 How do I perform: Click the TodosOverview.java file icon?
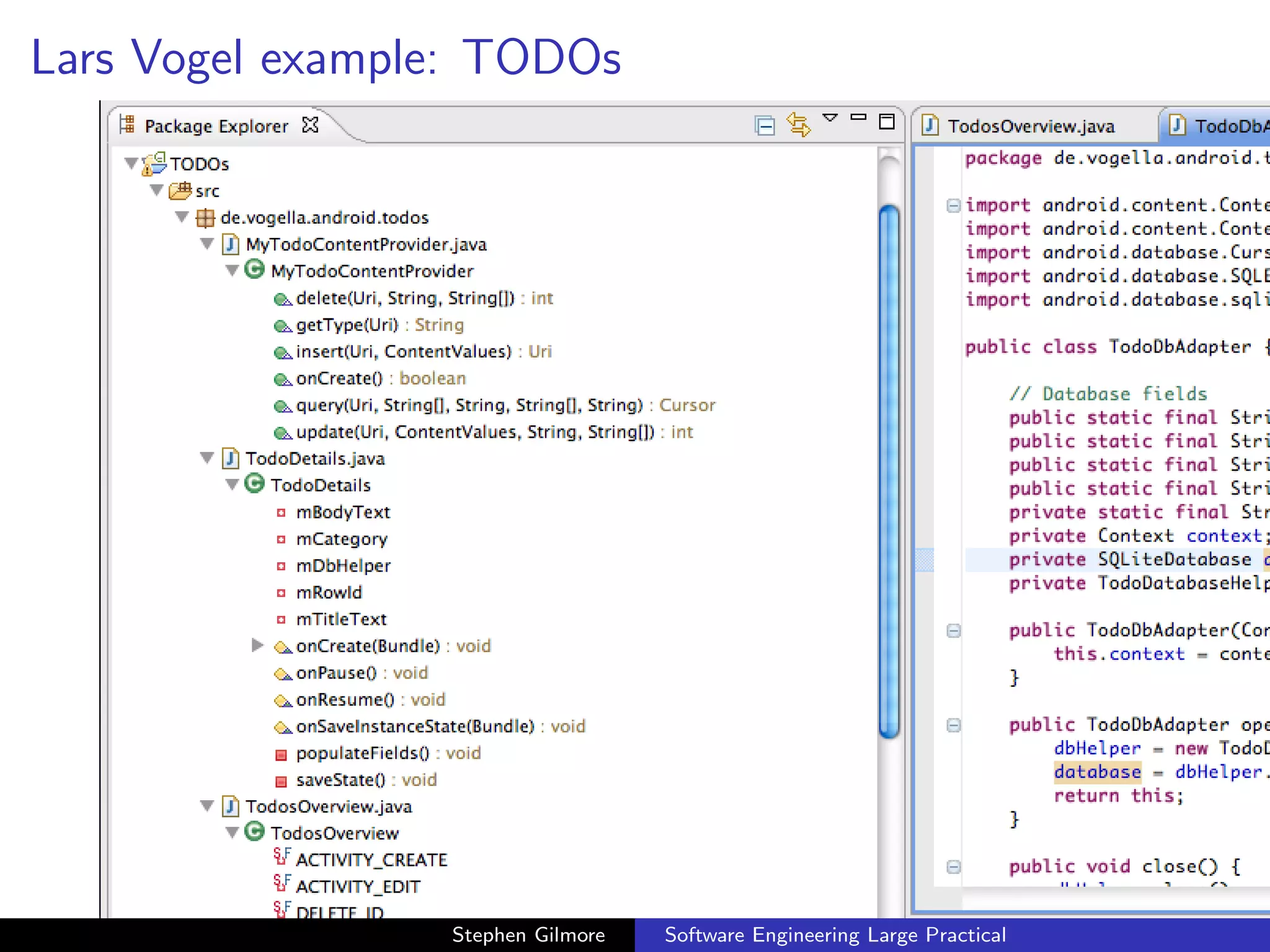click(x=231, y=806)
